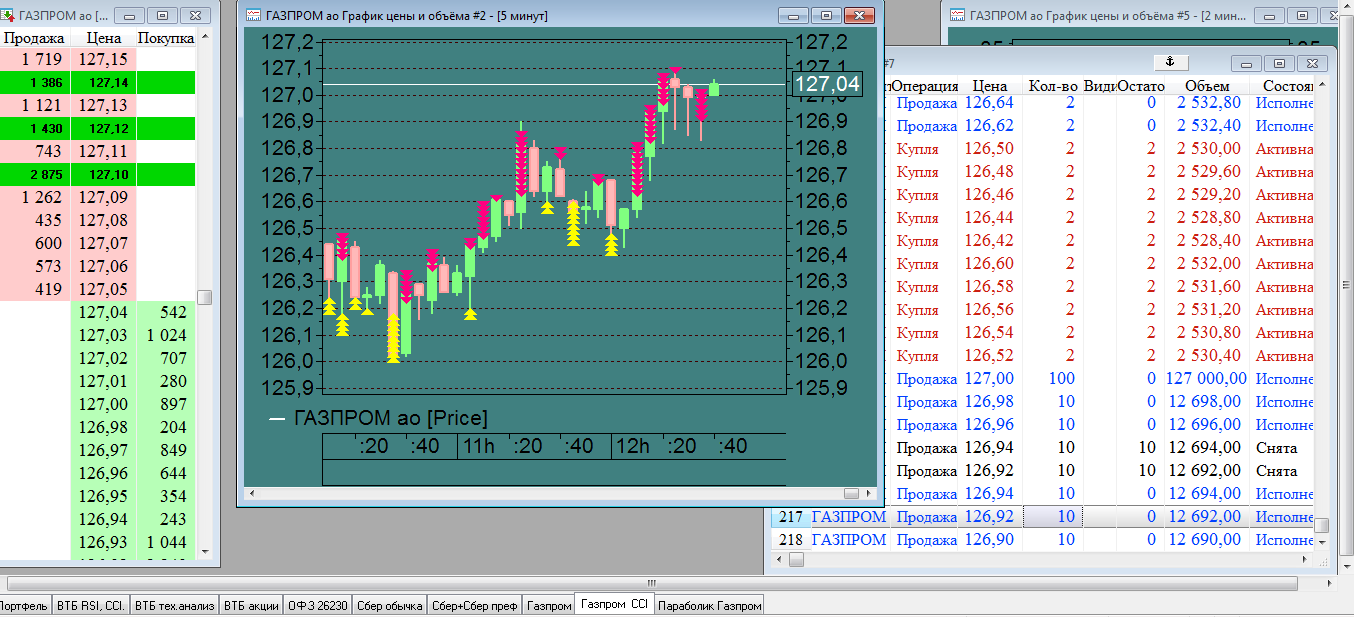Click Покупка column header in order book

click(x=165, y=37)
